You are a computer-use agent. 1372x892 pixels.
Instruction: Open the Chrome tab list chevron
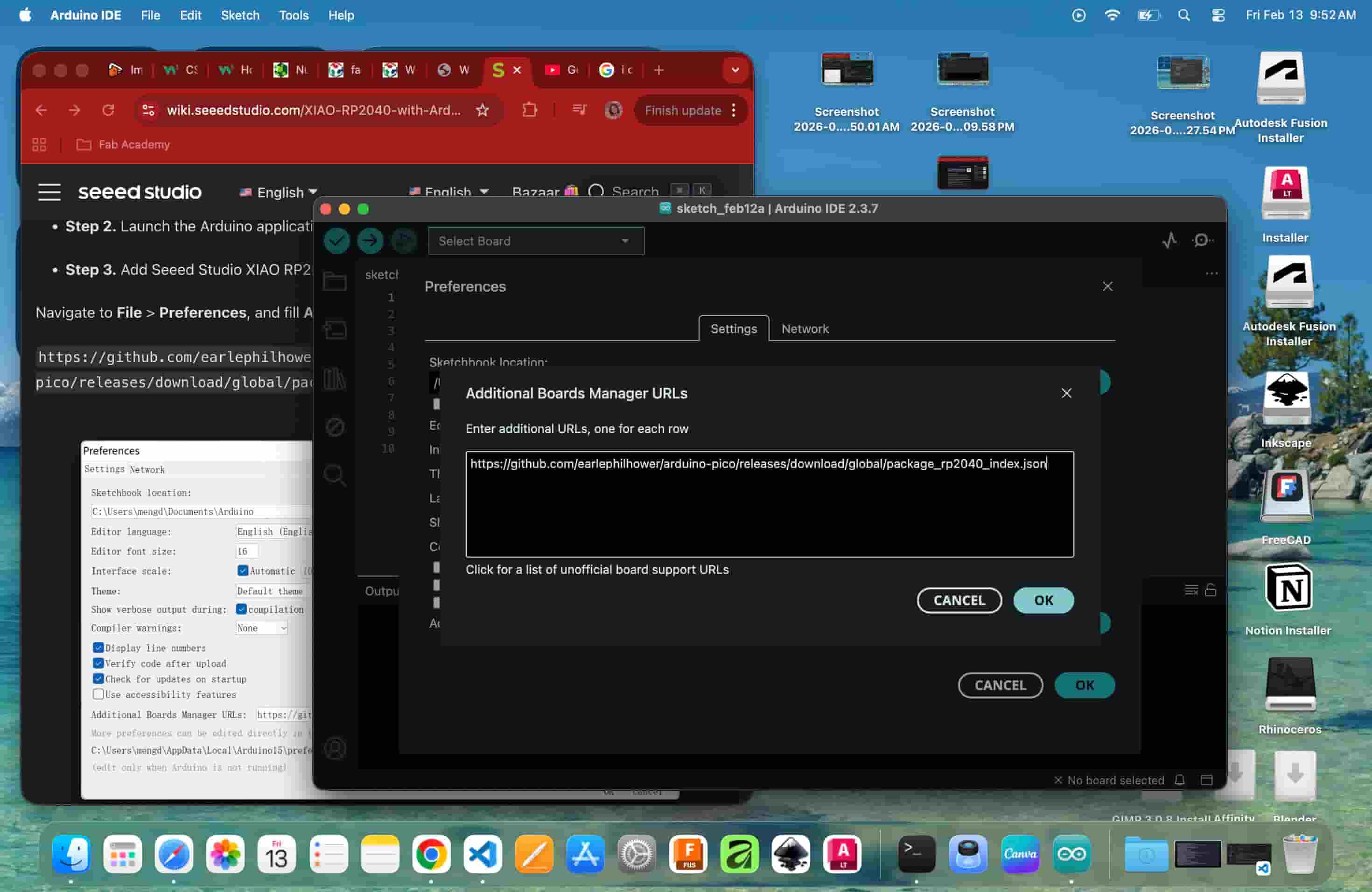pyautogui.click(x=735, y=70)
